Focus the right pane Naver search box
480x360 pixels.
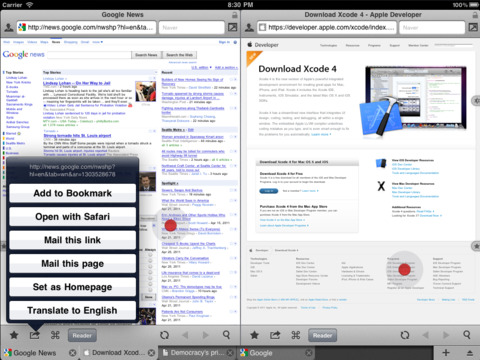432,28
